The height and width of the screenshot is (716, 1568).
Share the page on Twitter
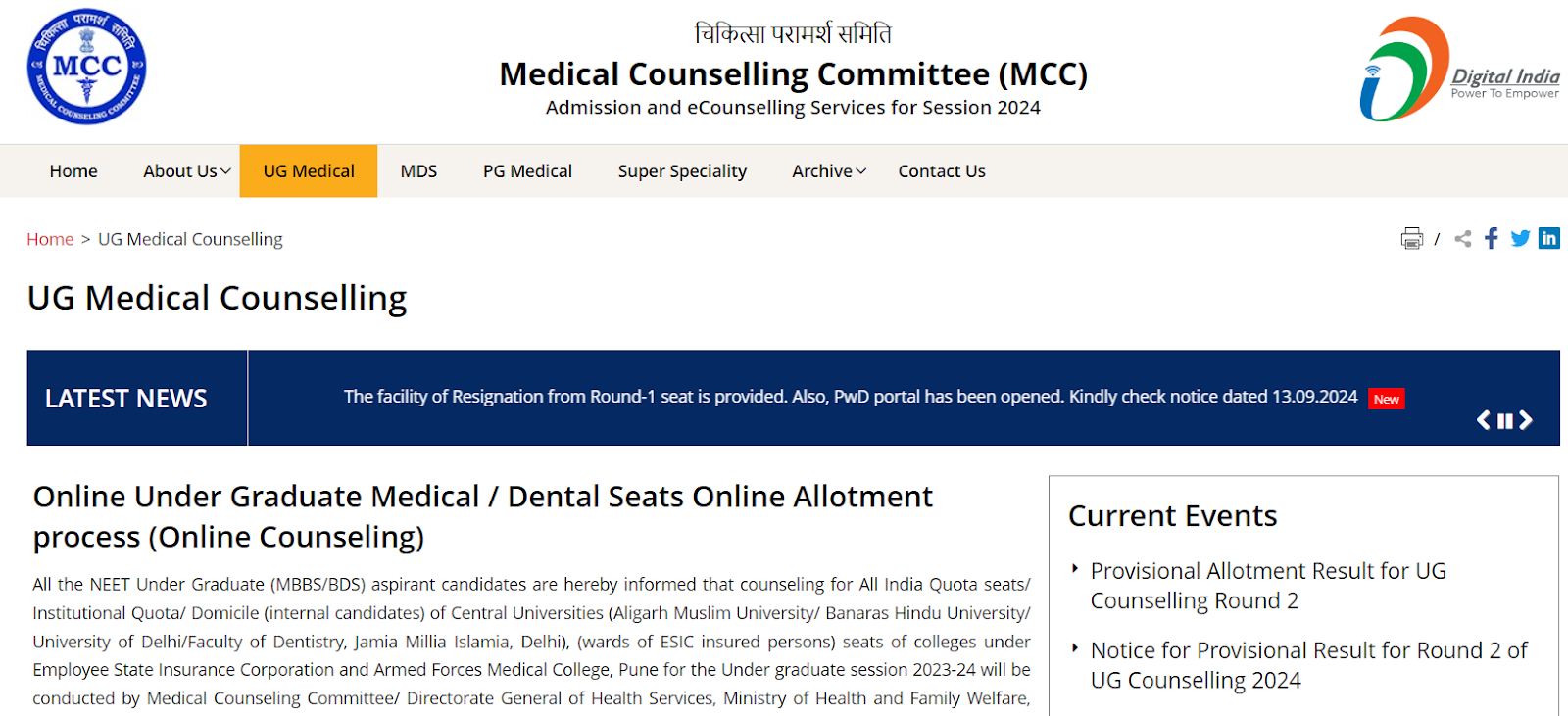(1520, 238)
